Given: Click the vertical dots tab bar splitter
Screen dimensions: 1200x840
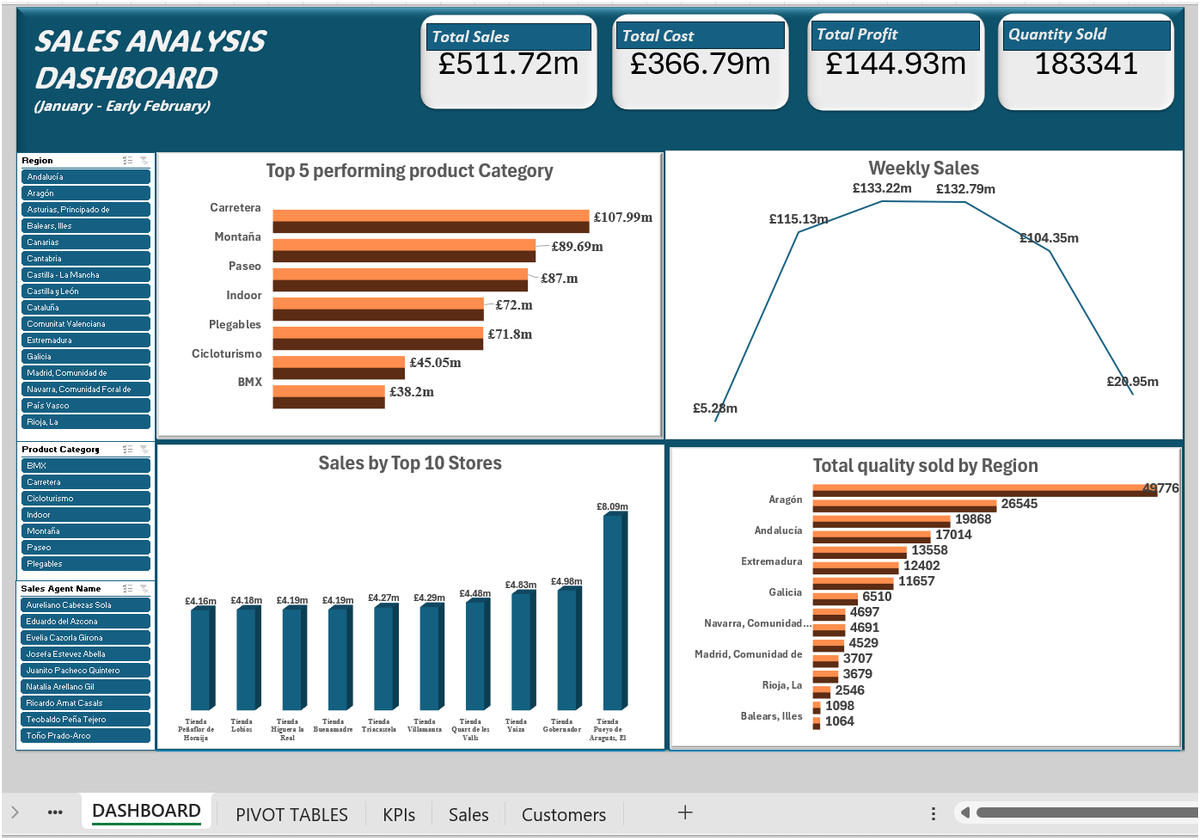Looking at the screenshot, I should coord(933,813).
